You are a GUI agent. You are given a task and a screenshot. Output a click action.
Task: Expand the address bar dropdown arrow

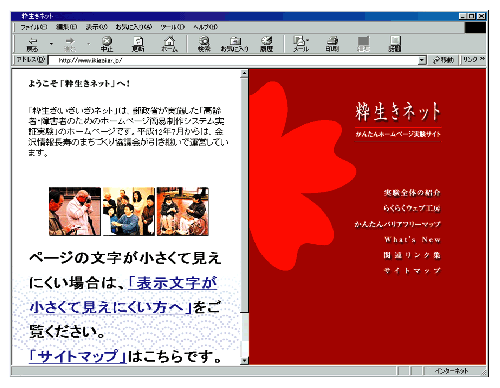point(422,60)
